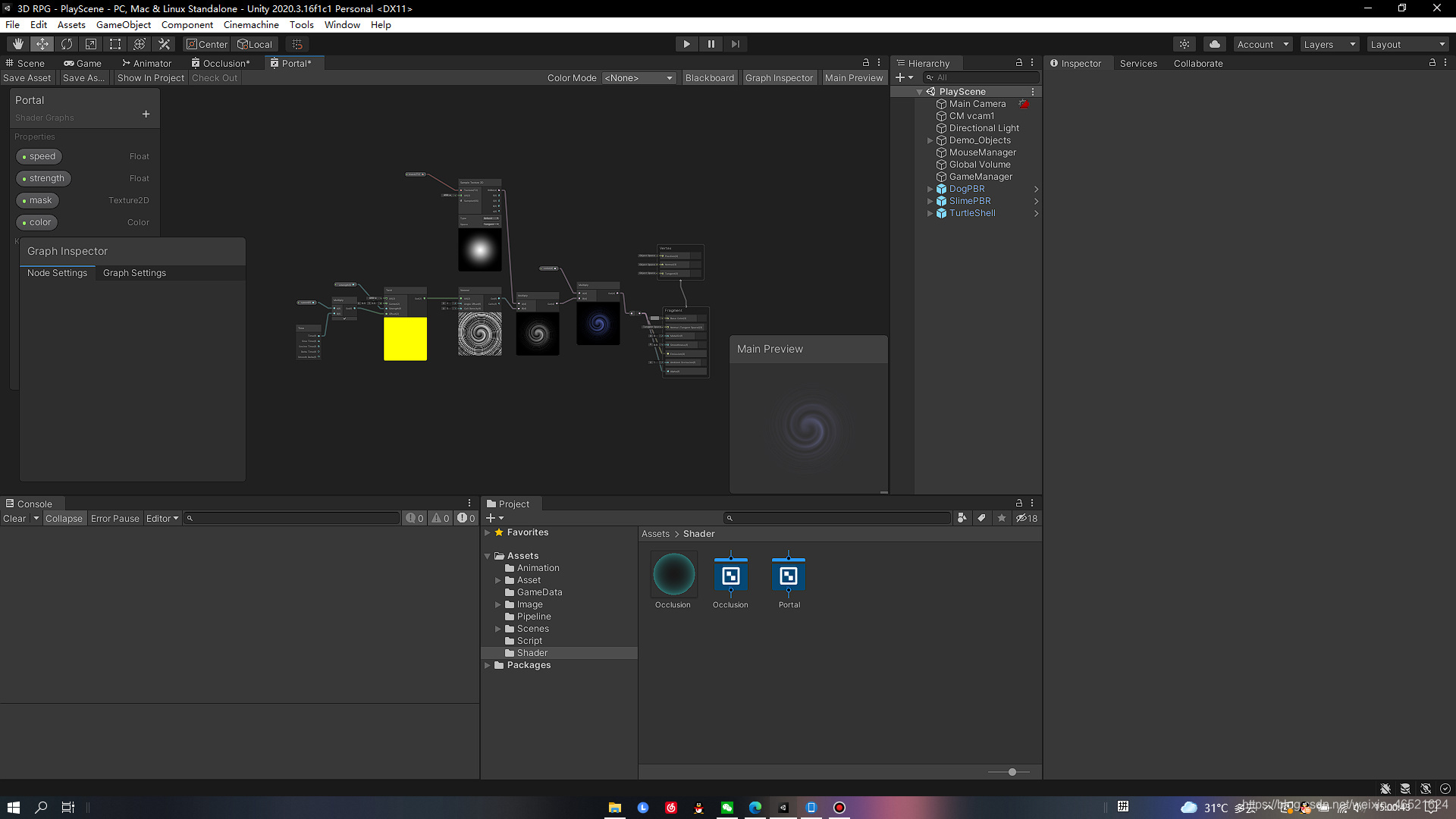
Task: Click the Pause button
Action: point(711,44)
